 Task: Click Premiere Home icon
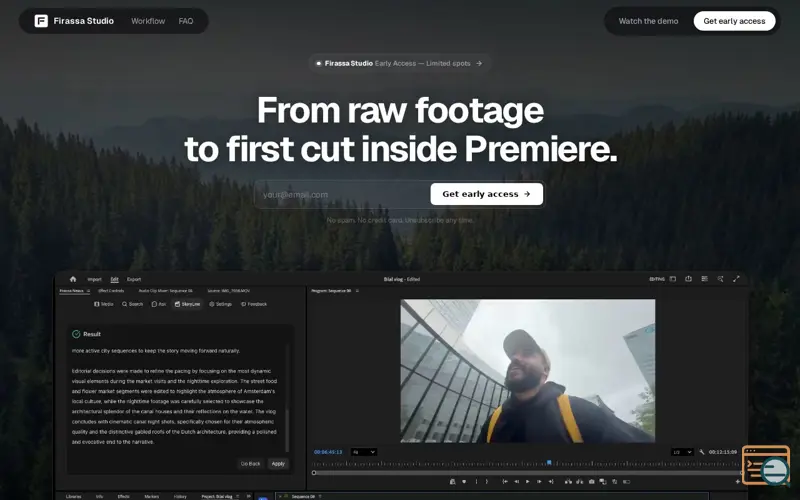73,279
